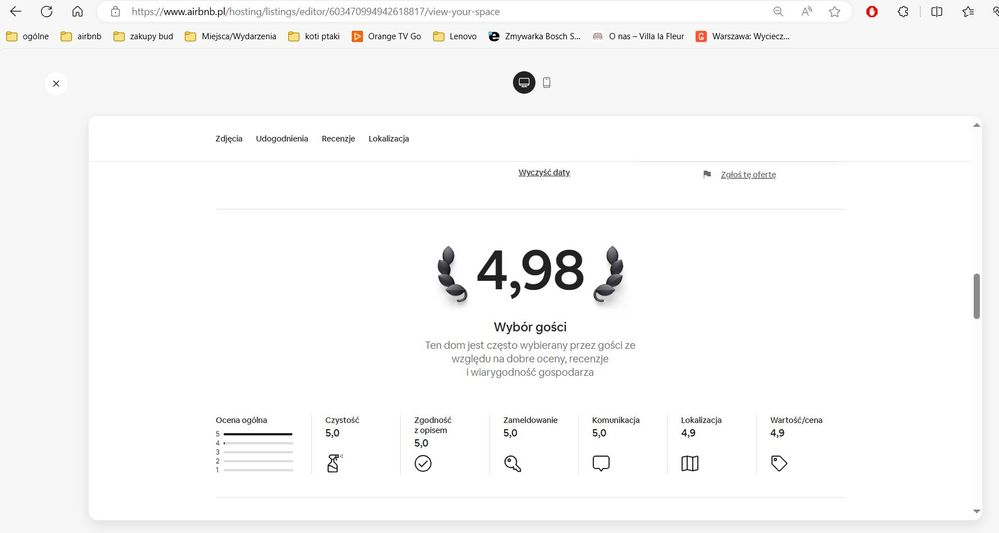Screen dimensions: 999x533
Task: Switch to mobile preview mode
Action: [547, 83]
